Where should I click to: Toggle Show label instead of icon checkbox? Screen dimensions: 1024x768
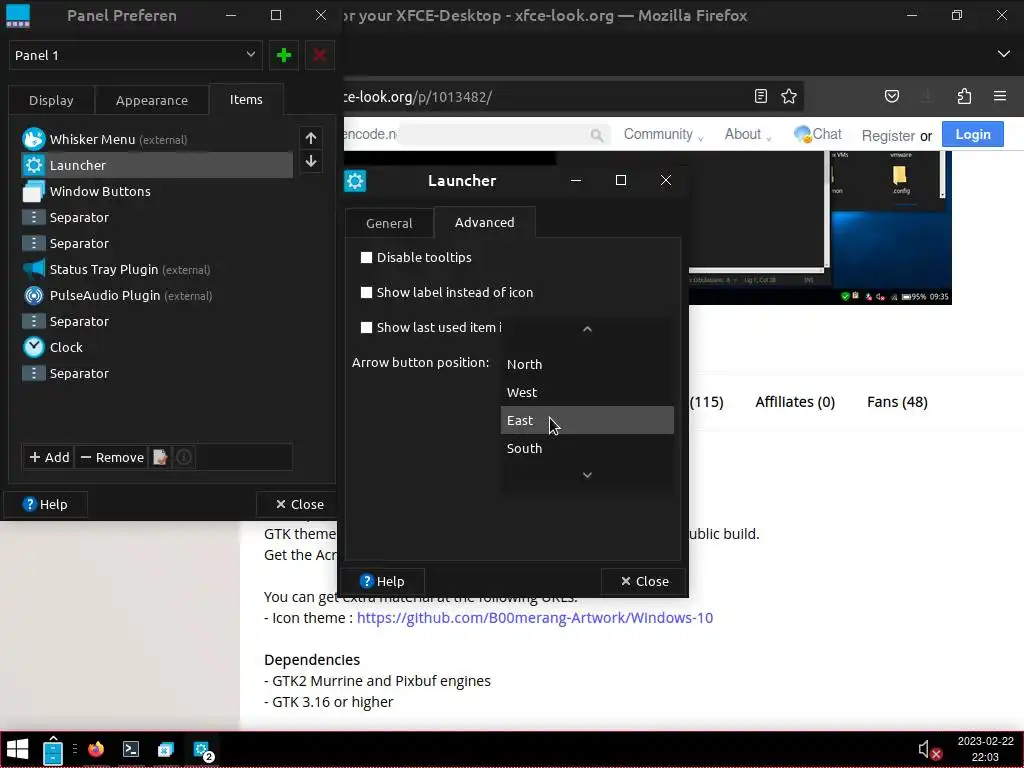click(366, 293)
